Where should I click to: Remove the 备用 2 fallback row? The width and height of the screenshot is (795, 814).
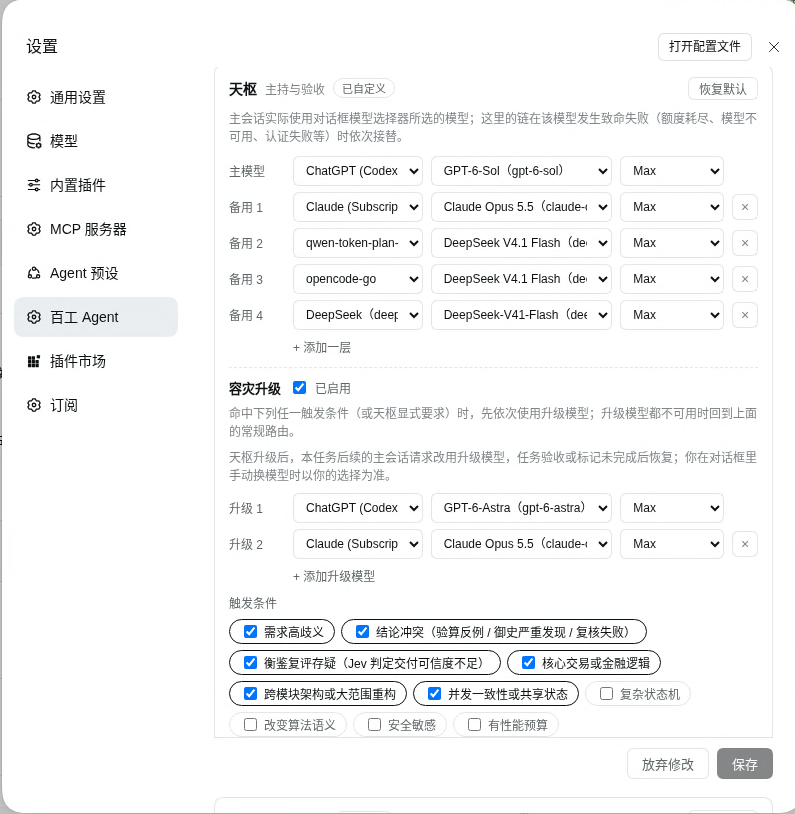point(745,243)
